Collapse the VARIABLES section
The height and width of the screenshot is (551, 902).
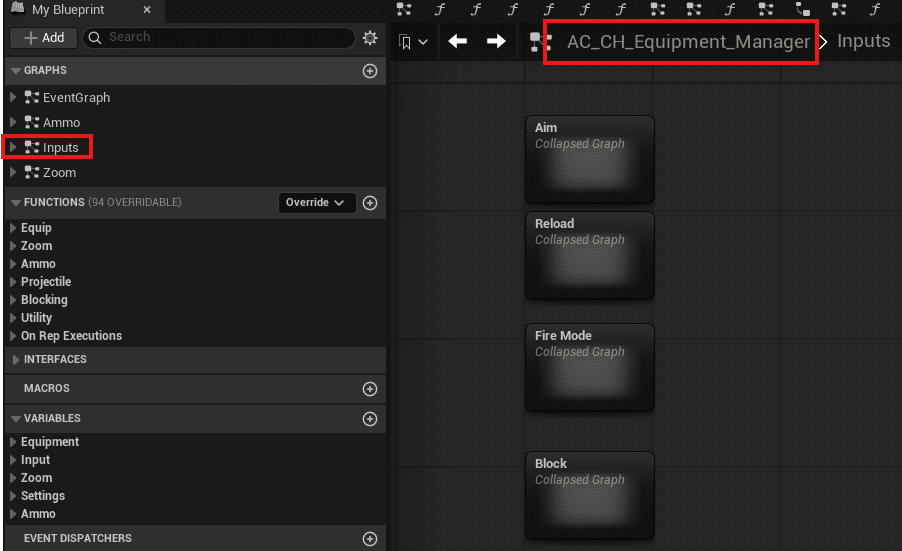[x=16, y=418]
